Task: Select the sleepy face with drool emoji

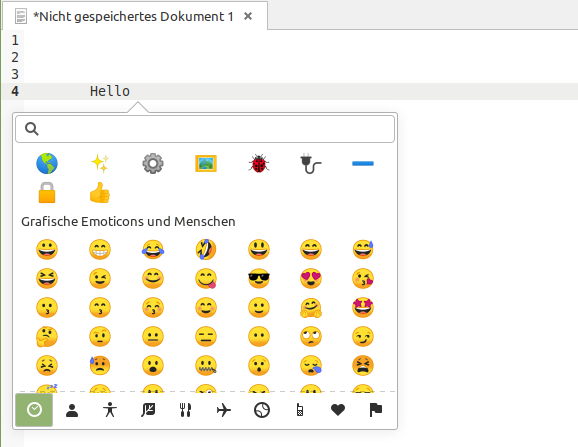Action: coord(311,366)
